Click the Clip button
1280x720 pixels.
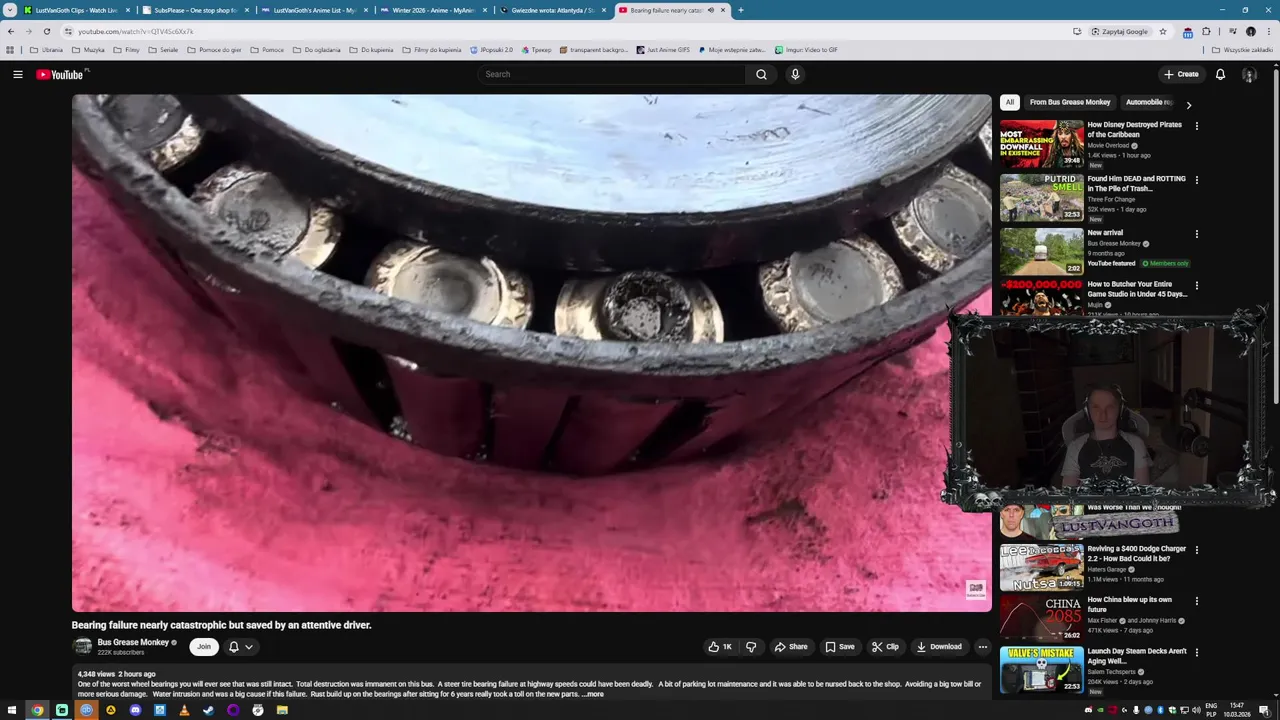point(885,647)
